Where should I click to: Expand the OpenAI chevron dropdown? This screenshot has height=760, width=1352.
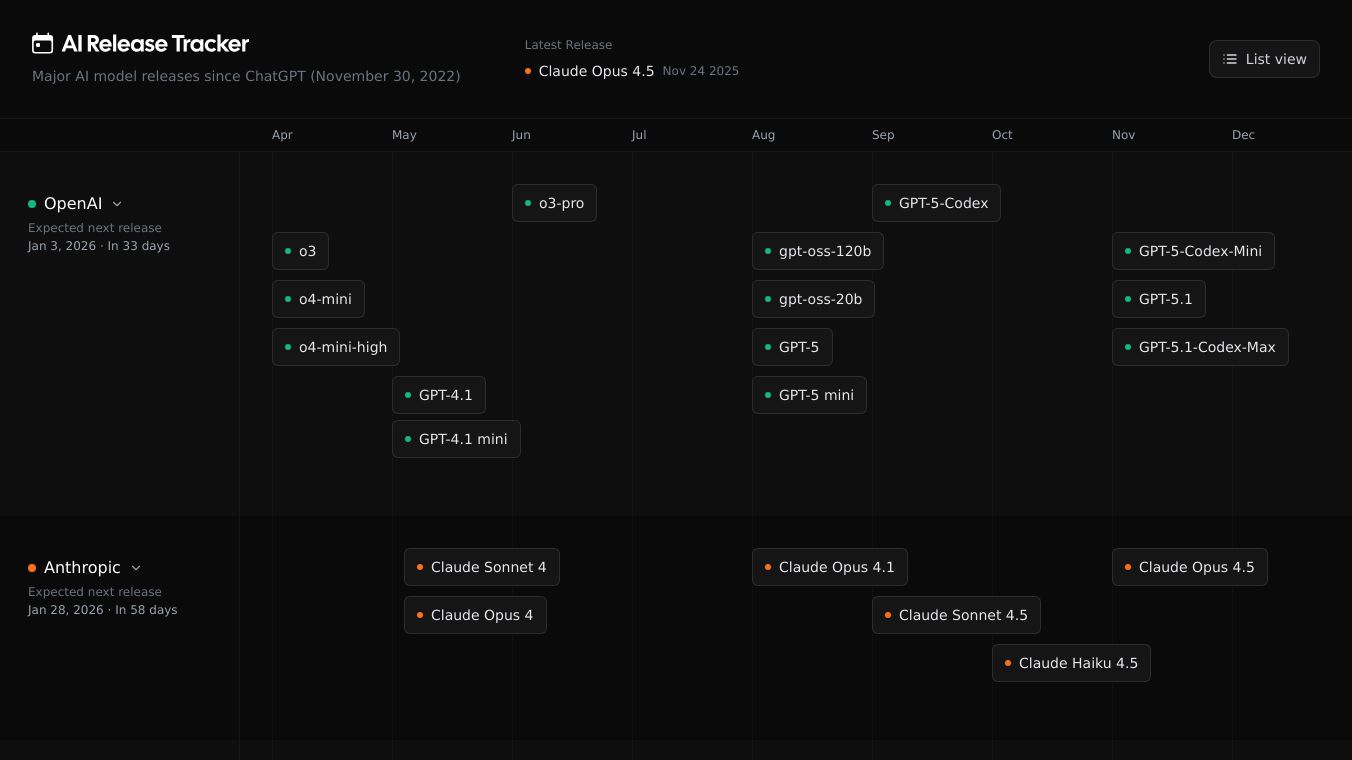pos(117,204)
